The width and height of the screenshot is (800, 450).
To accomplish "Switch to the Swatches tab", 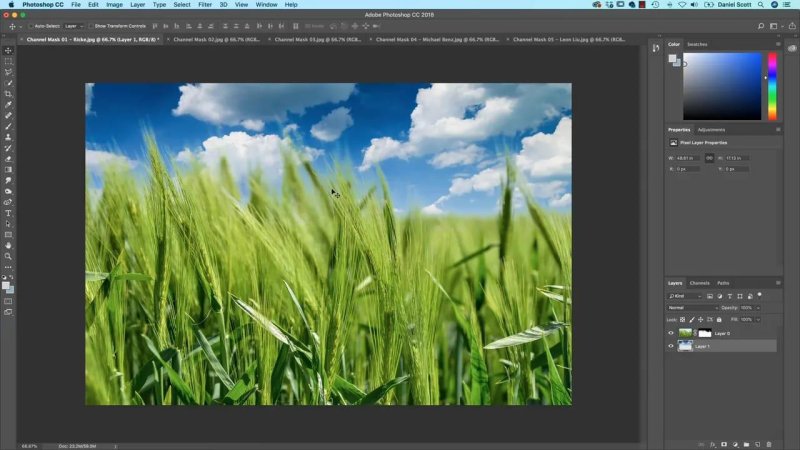I will pyautogui.click(x=697, y=44).
